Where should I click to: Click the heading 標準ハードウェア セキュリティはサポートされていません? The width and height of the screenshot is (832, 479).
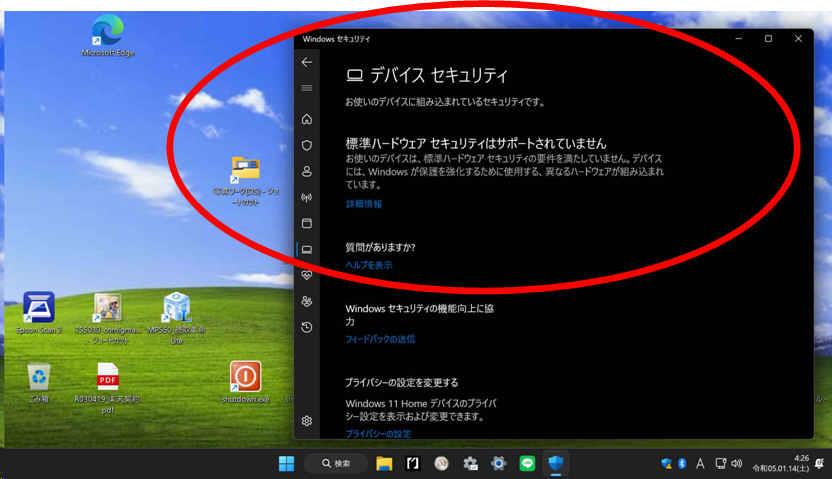pyautogui.click(x=476, y=143)
